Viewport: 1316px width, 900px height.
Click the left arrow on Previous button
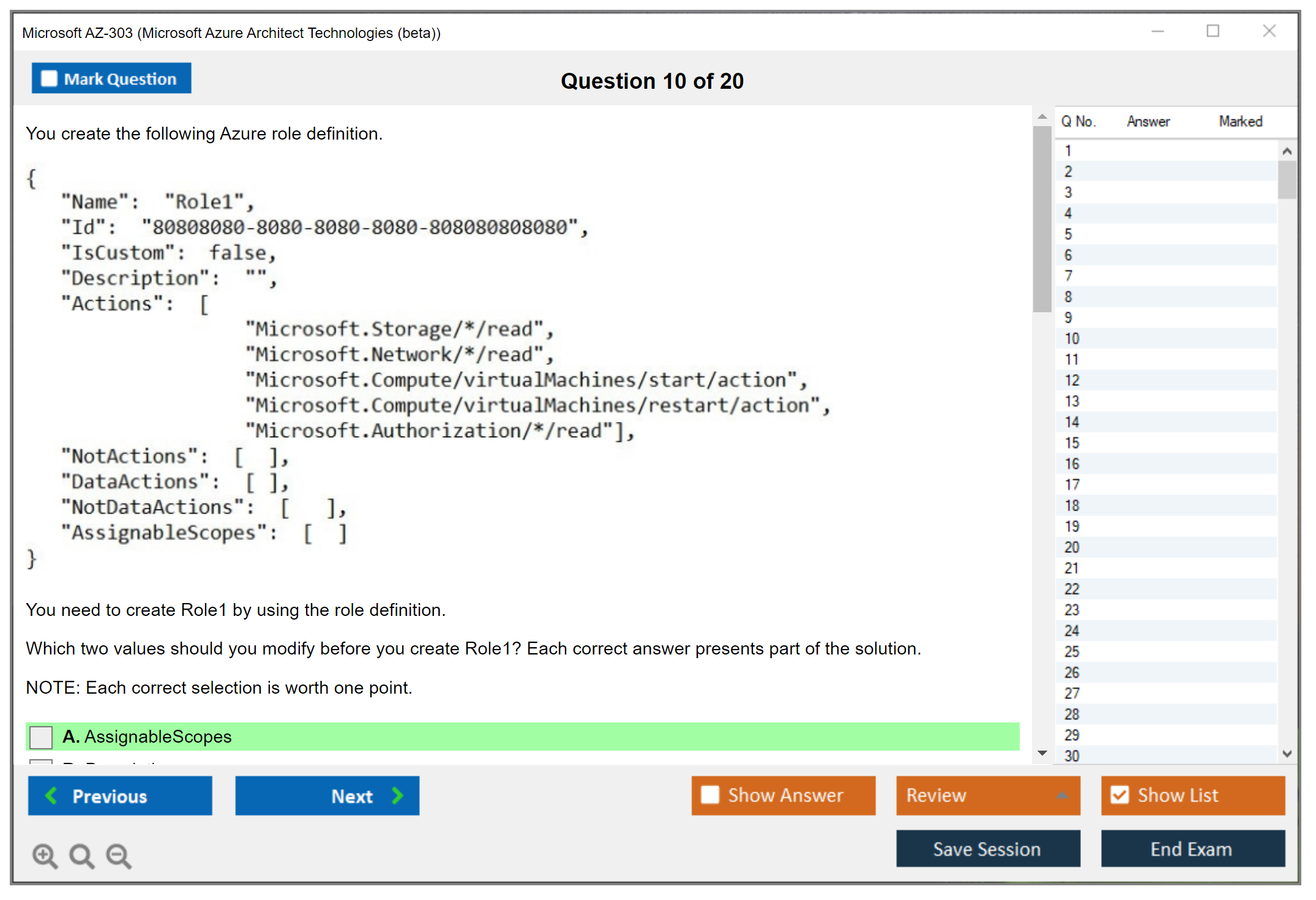(52, 795)
